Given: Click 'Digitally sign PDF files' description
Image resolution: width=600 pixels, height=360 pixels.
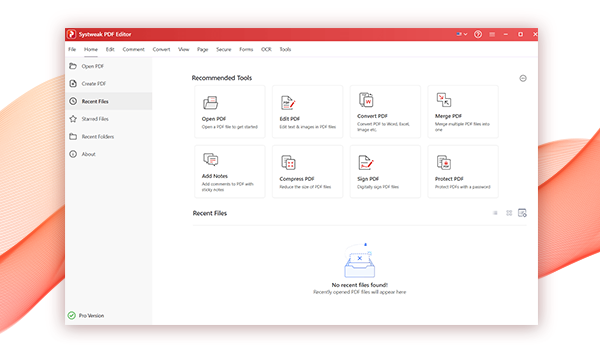Looking at the screenshot, I should (378, 187).
